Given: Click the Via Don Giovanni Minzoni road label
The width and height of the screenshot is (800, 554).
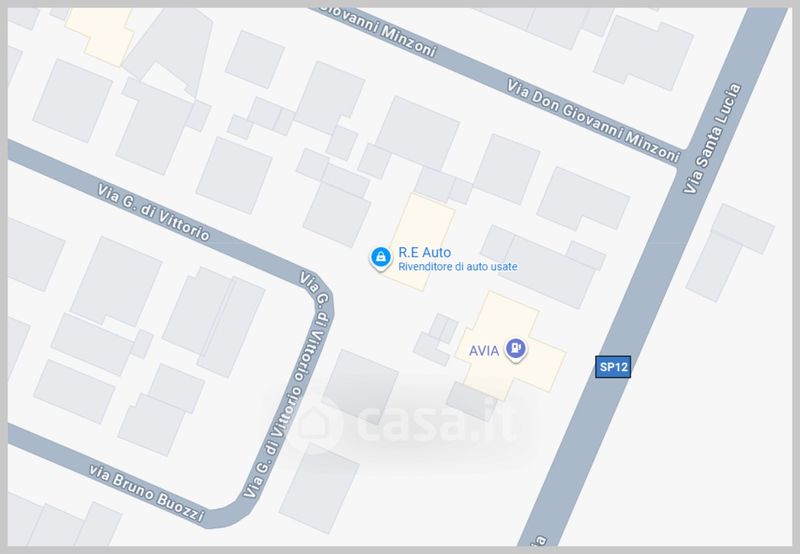Looking at the screenshot, I should (593, 121).
